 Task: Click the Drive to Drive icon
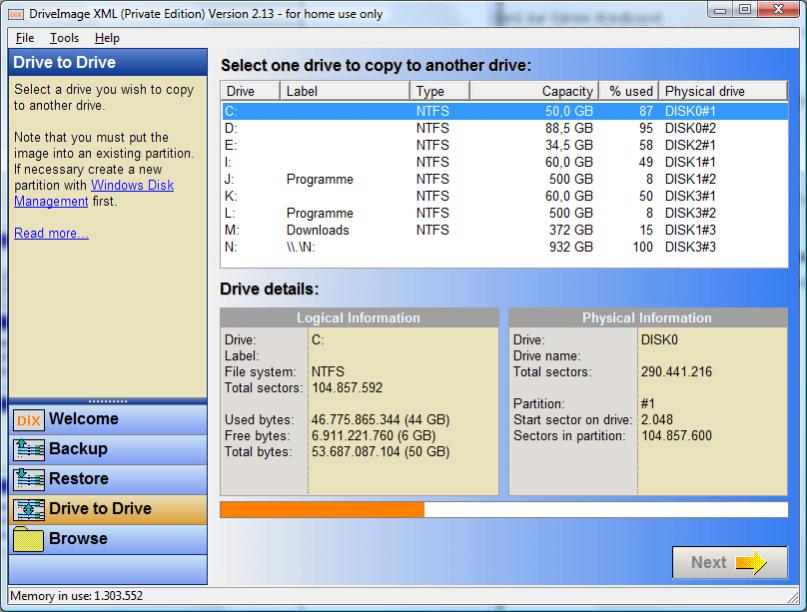(29, 509)
